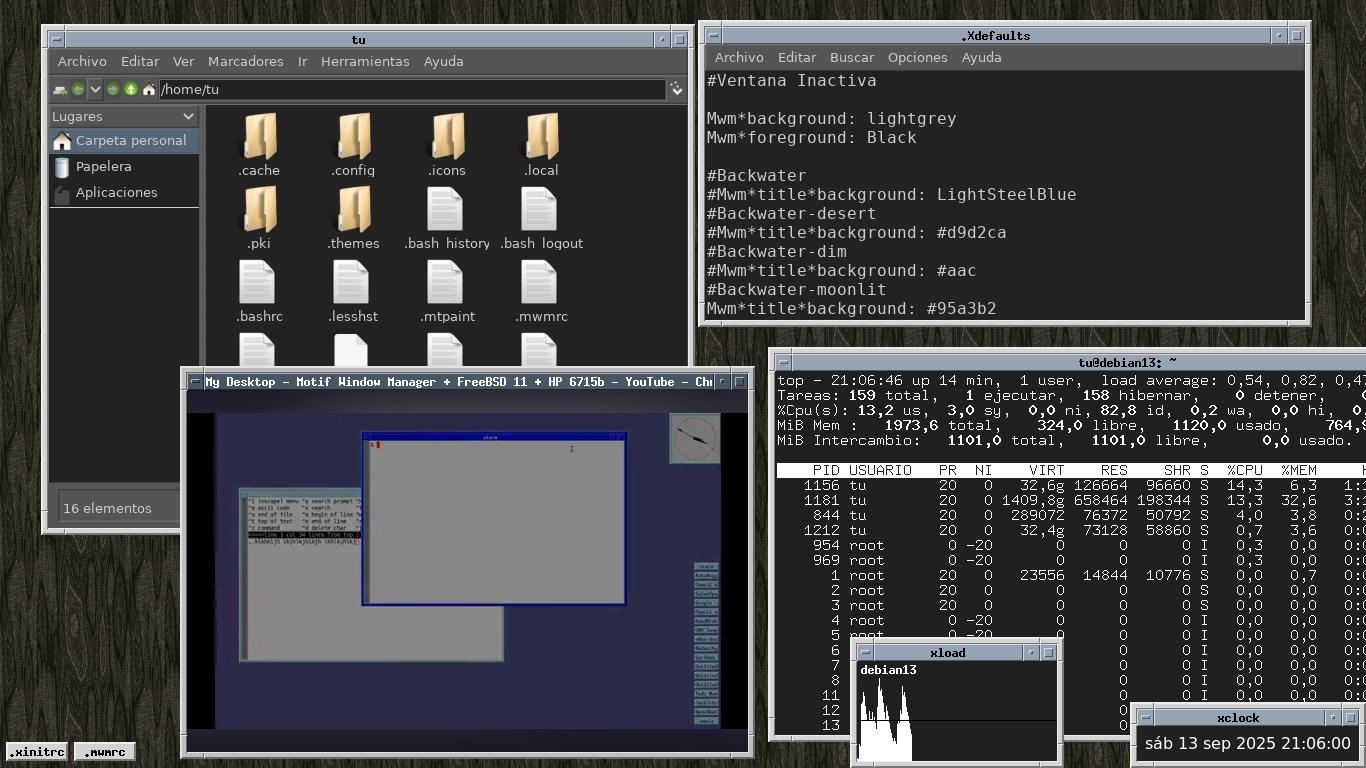1366x768 pixels.
Task: Select the .pki folder icon
Action: [x=259, y=210]
